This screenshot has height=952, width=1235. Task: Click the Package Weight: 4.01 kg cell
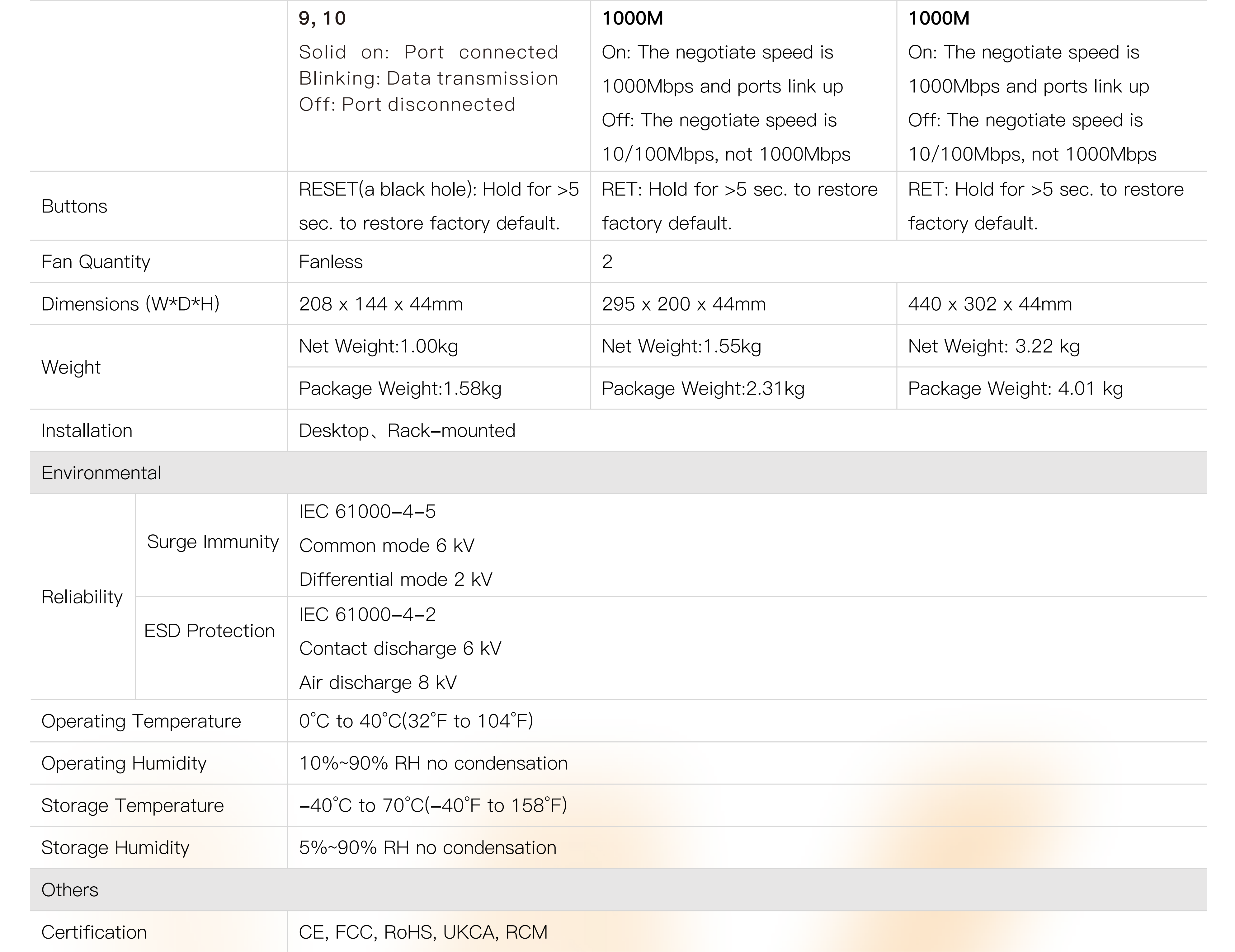(x=1015, y=388)
